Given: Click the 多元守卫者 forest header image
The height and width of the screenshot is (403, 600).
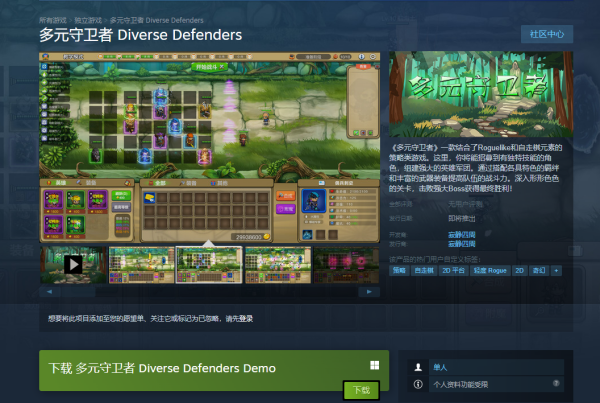Looking at the screenshot, I should (481, 94).
